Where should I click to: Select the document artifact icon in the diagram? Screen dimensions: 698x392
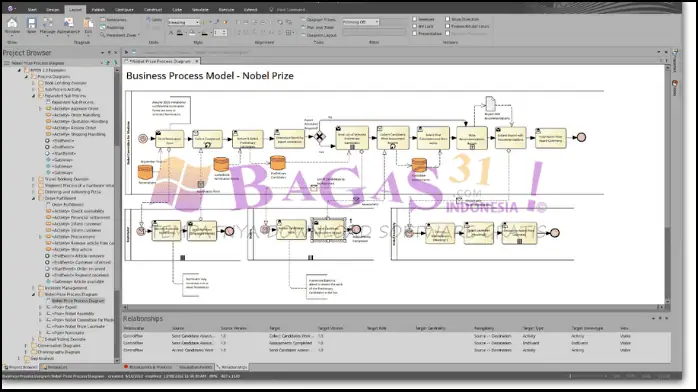[490, 104]
